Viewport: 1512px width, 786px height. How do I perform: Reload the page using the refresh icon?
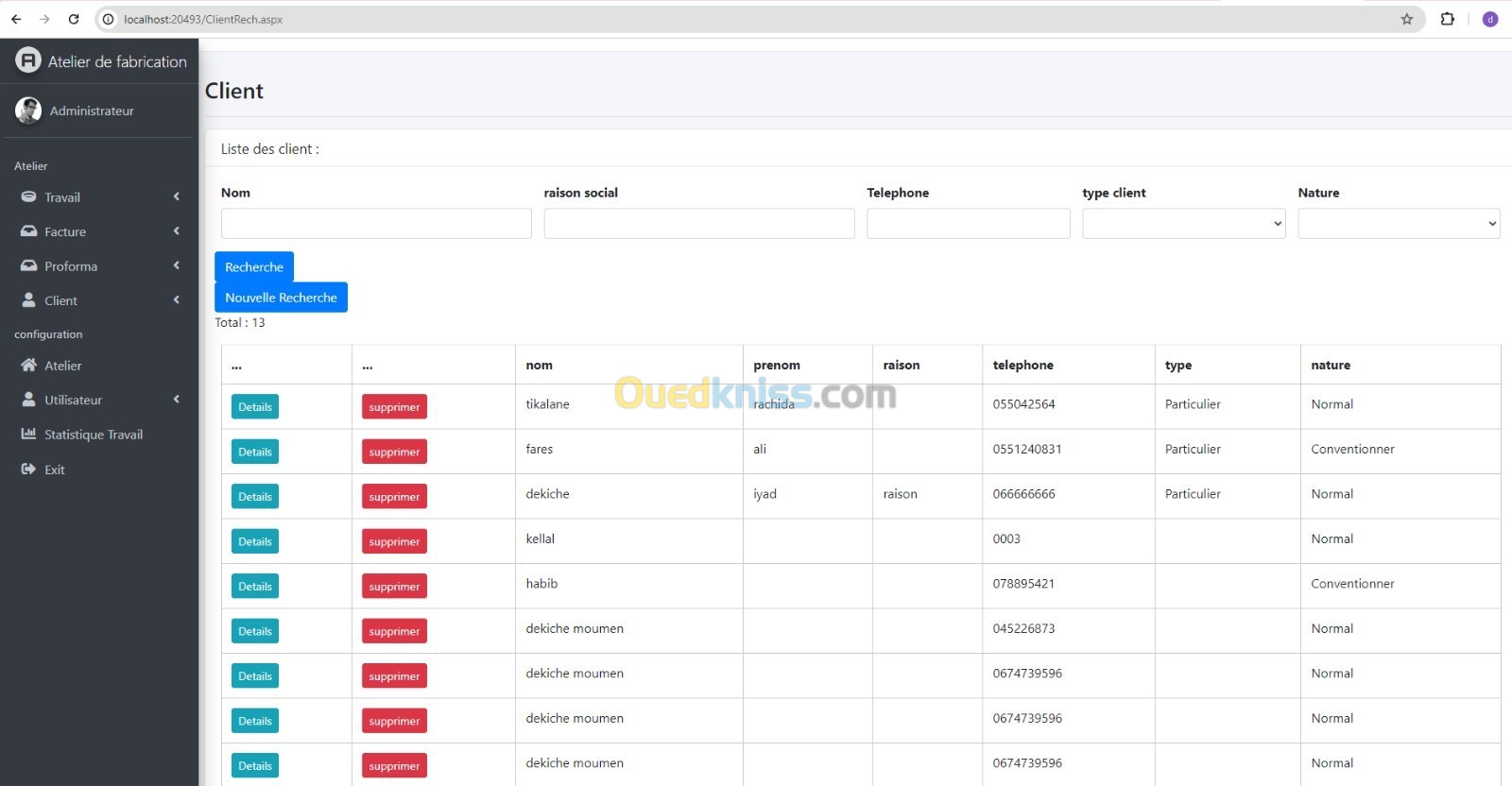tap(74, 19)
